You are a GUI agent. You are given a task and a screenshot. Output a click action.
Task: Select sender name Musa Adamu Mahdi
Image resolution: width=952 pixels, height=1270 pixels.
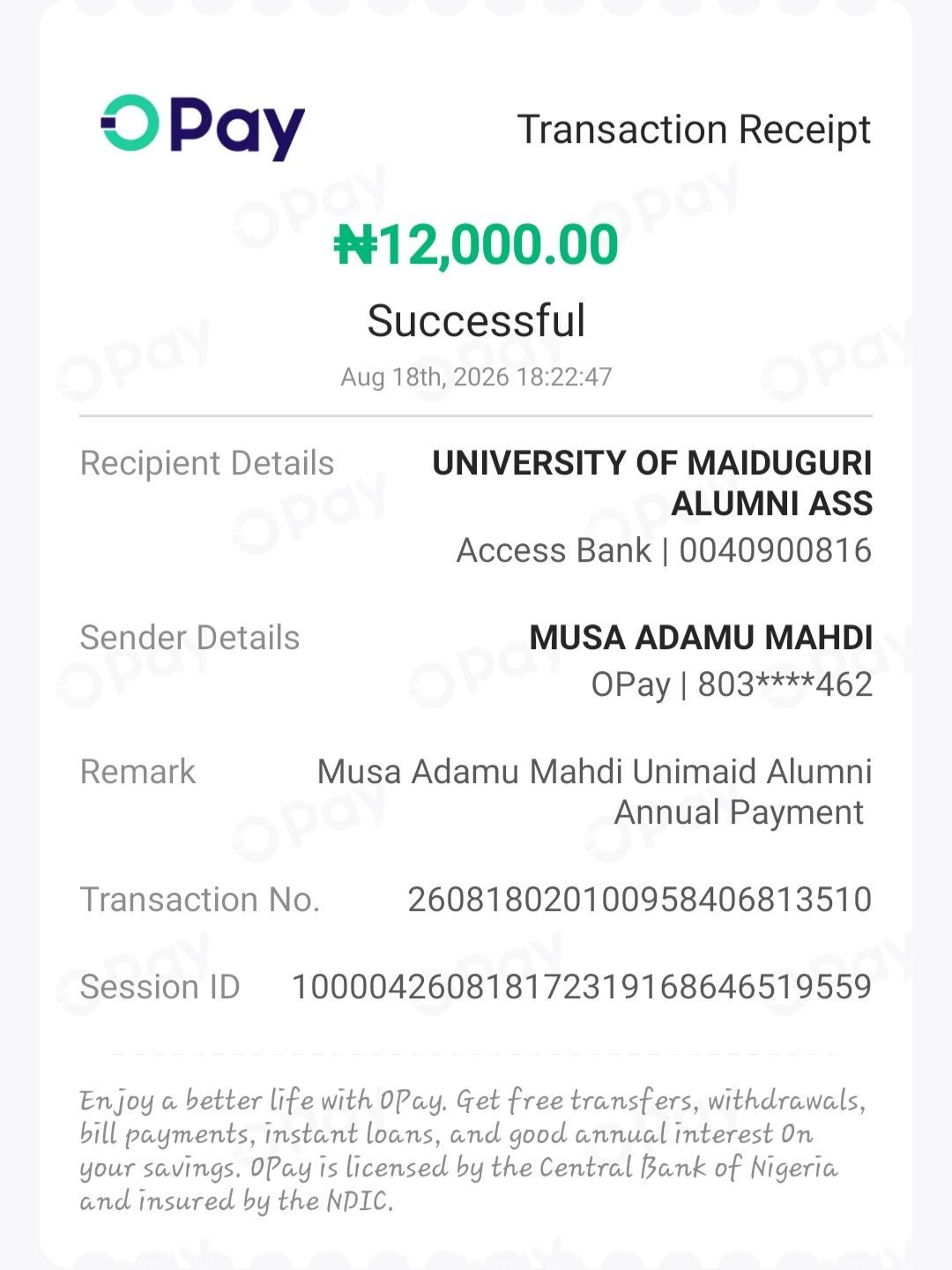[701, 638]
